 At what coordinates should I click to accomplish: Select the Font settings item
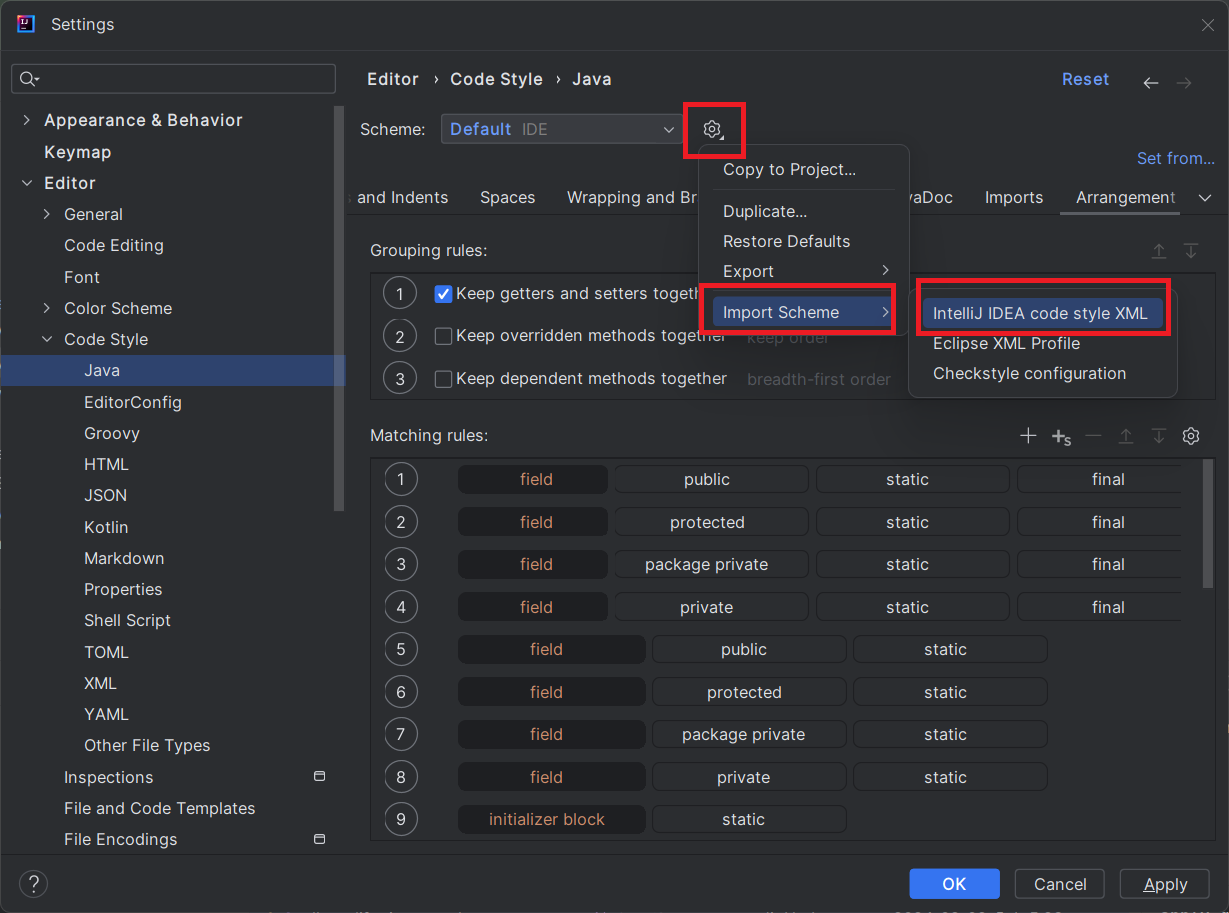(82, 277)
